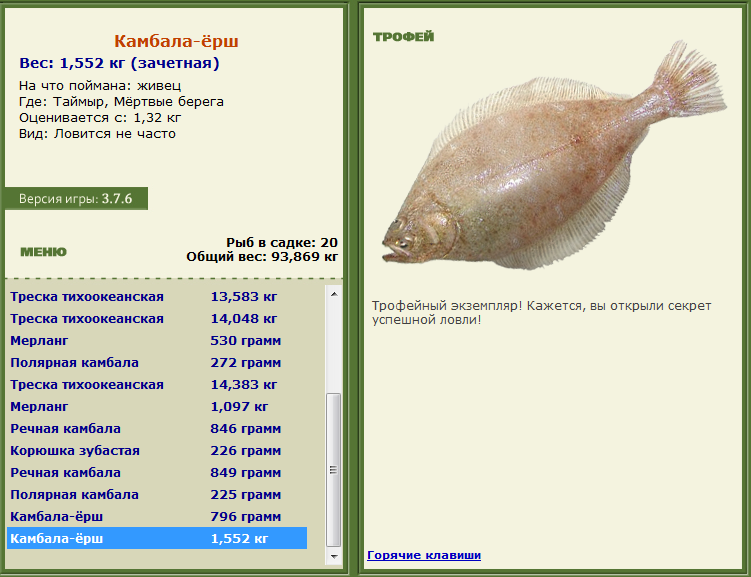Viewport: 751px width, 577px height.
Task: Select Полярная камбала 272 грамм row
Action: [157, 362]
